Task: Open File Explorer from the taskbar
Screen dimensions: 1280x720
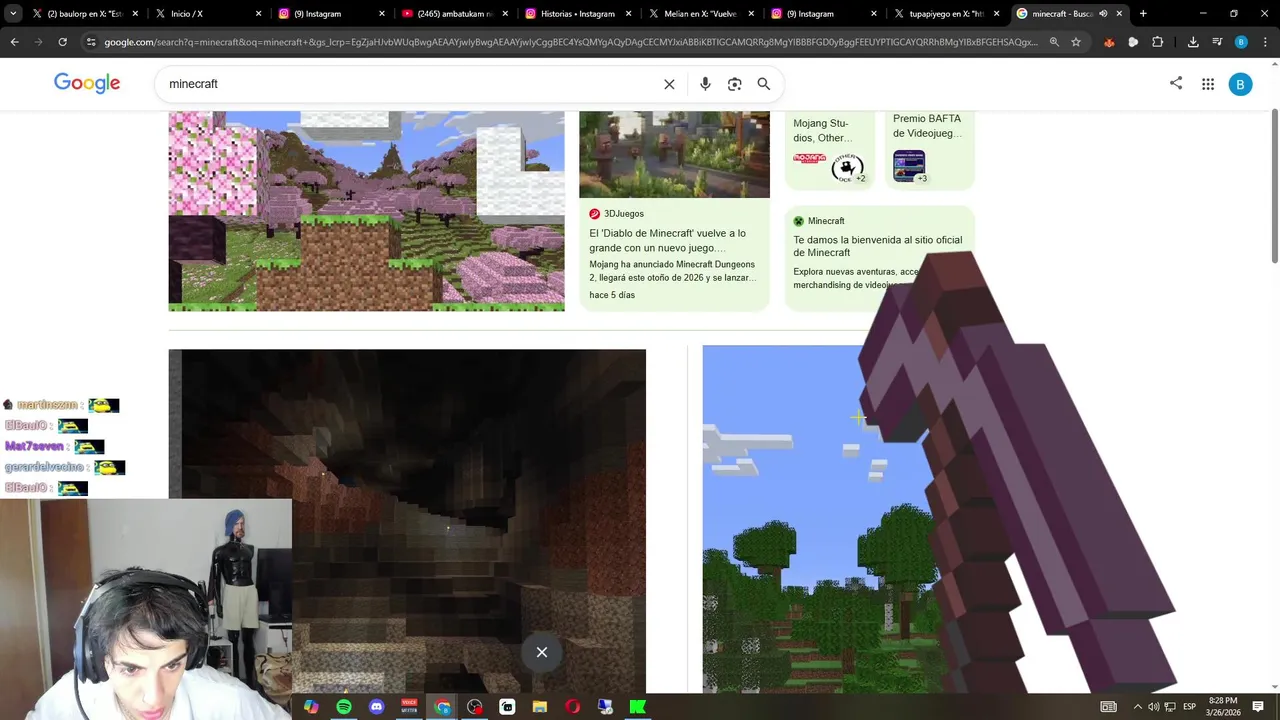Action: pyautogui.click(x=540, y=707)
